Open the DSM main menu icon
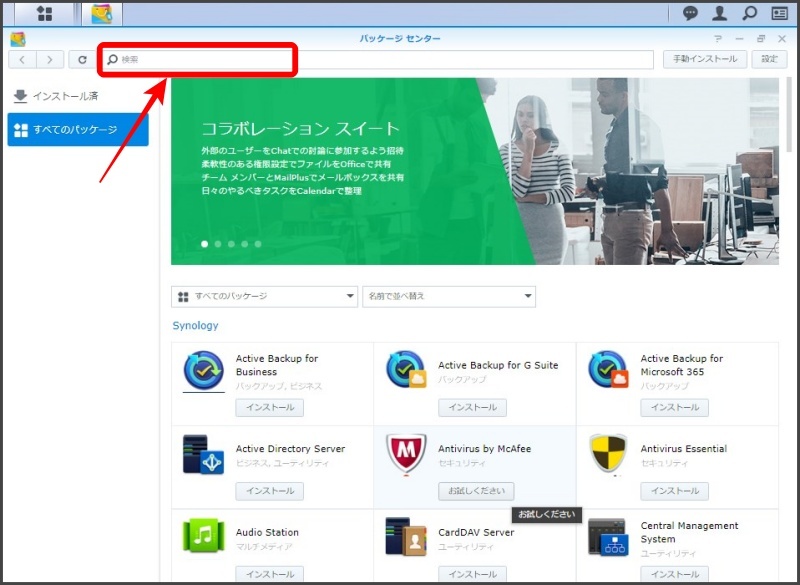The height and width of the screenshot is (585, 800). (x=44, y=14)
